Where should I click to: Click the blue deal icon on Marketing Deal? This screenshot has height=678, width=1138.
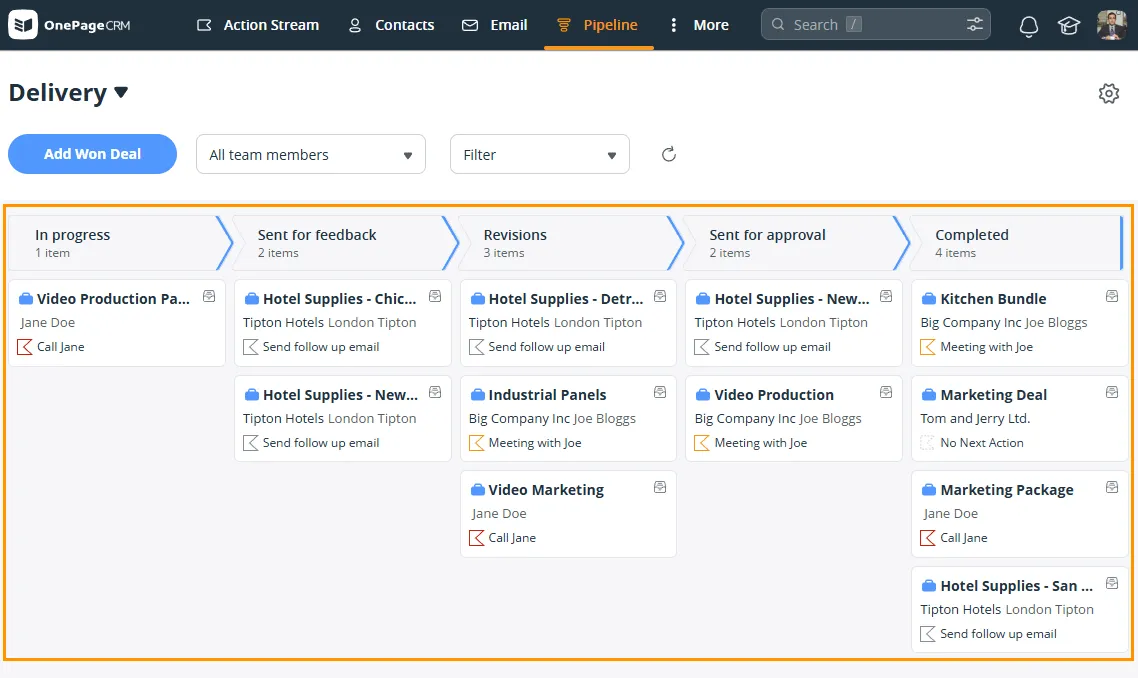pos(928,395)
